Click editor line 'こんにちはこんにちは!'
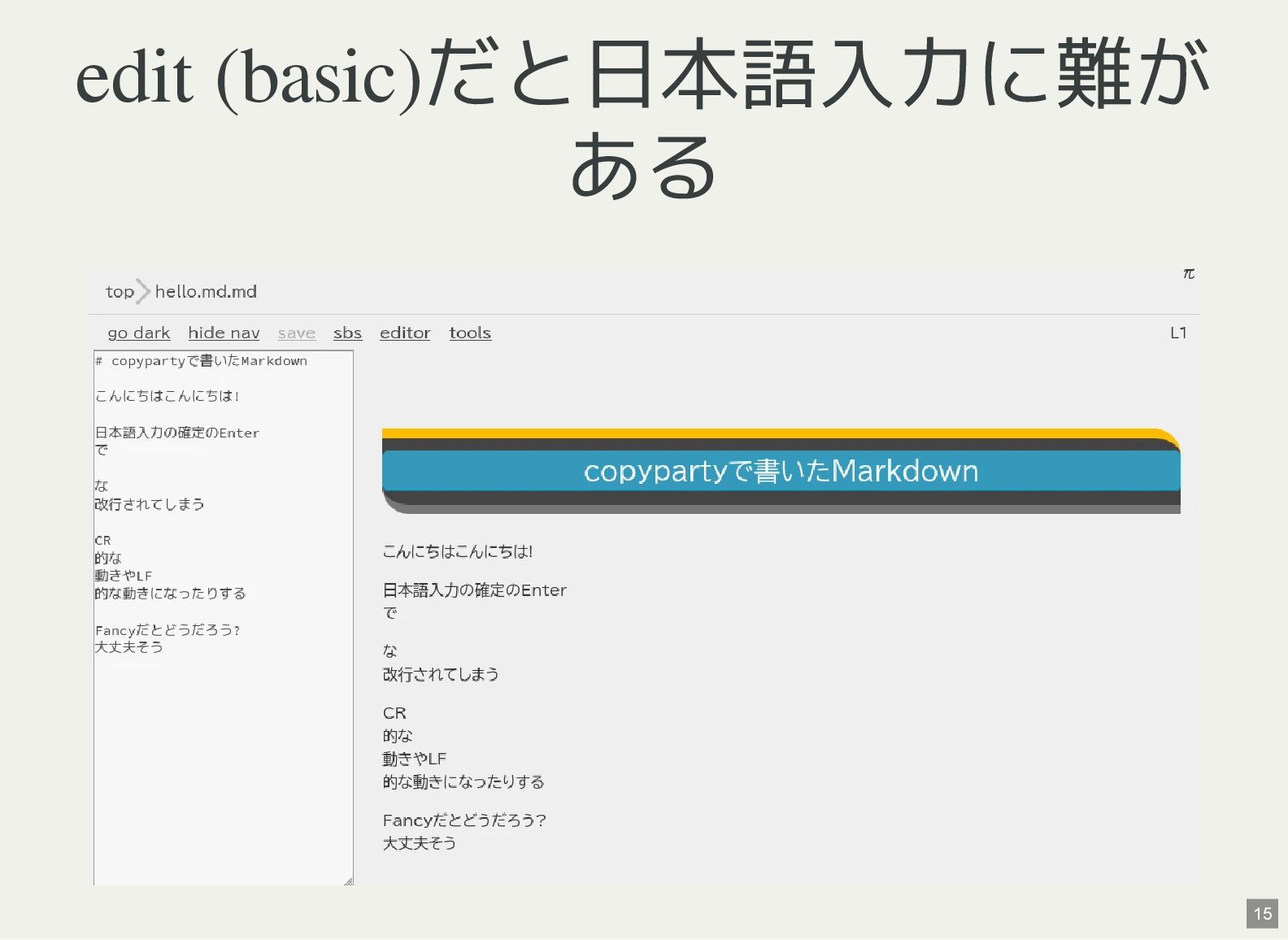This screenshot has width=1288, height=940. [168, 396]
